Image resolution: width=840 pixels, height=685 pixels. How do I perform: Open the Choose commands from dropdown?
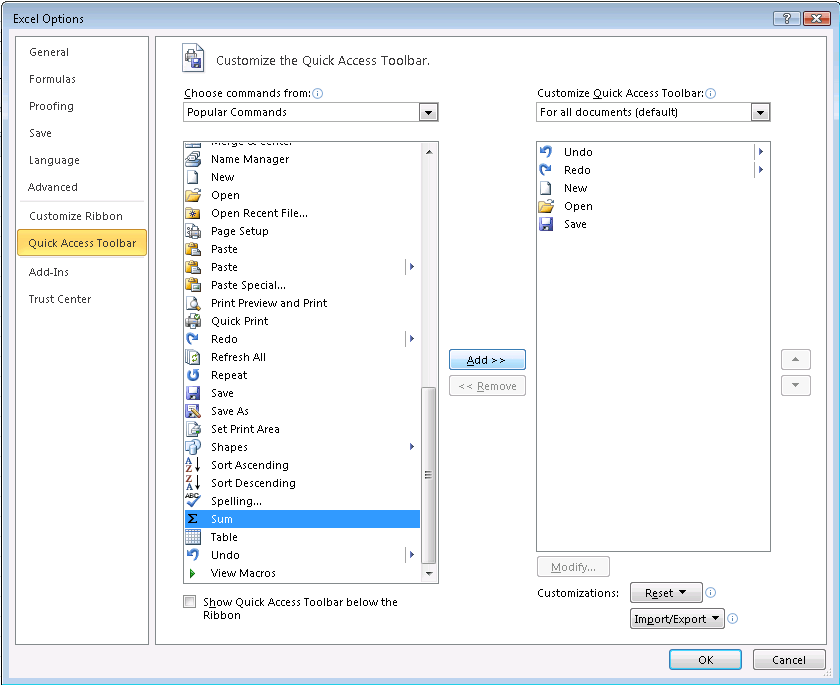pos(428,112)
